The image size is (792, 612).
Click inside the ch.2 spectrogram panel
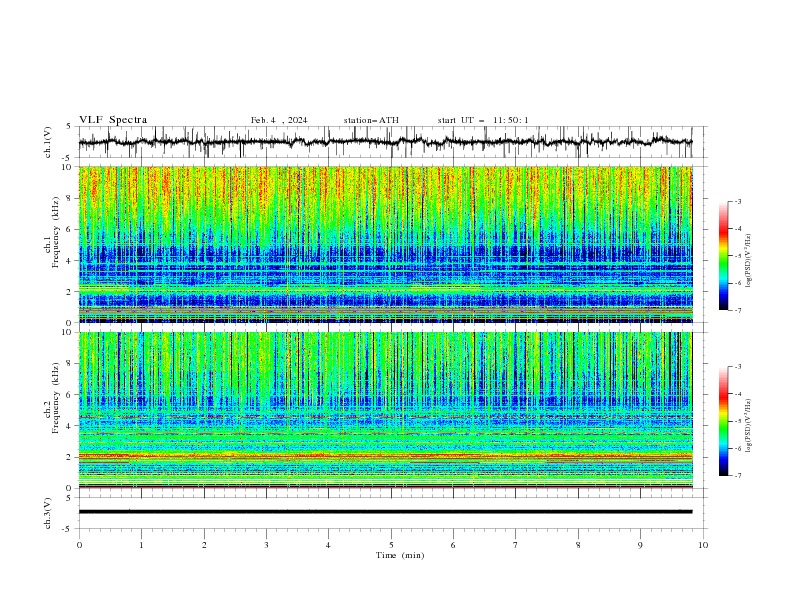385,410
